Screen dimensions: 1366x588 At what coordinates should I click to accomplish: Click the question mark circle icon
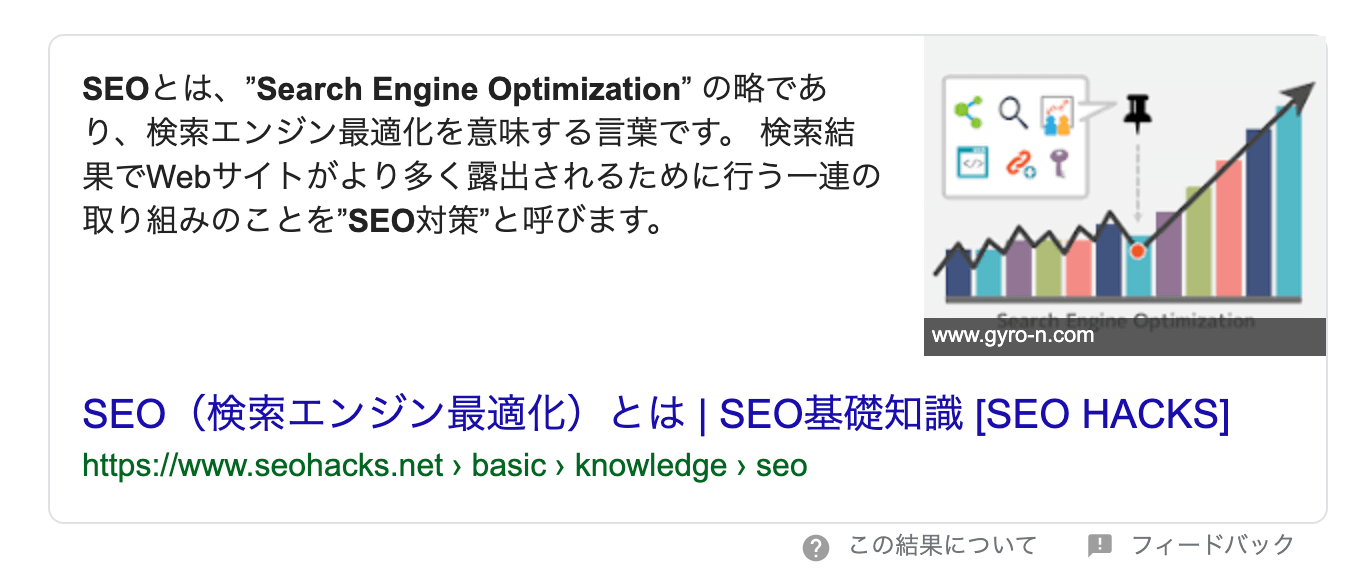(818, 545)
